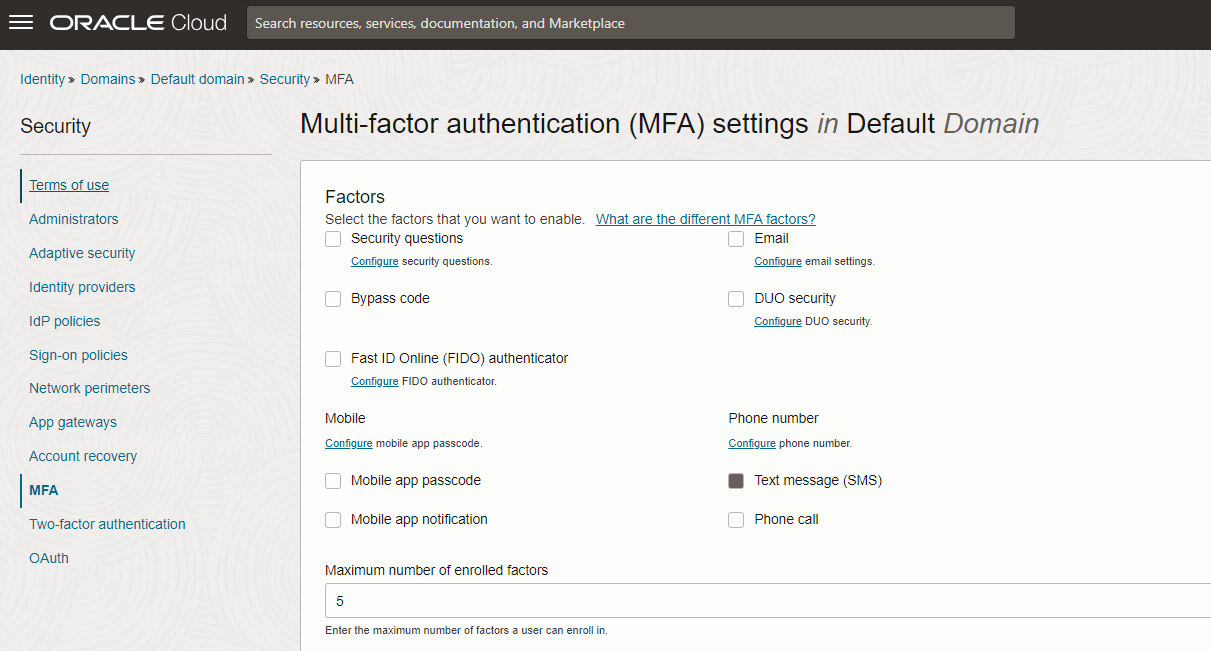Check Fast ID Online (FIDO) authenticator
Screen dimensions: 1211x651
333,359
